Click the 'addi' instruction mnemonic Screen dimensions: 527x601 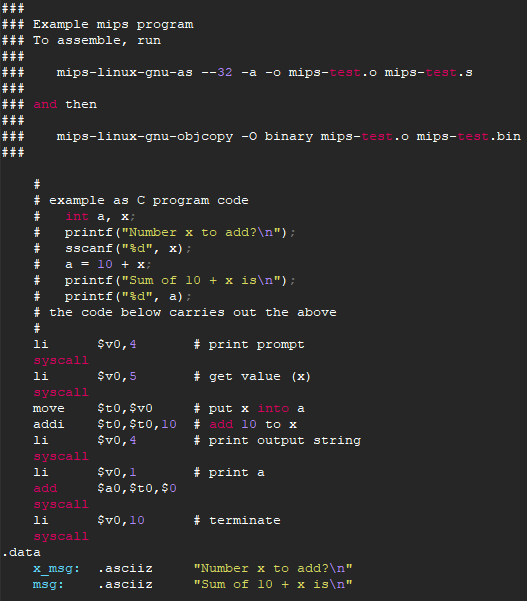(49, 424)
